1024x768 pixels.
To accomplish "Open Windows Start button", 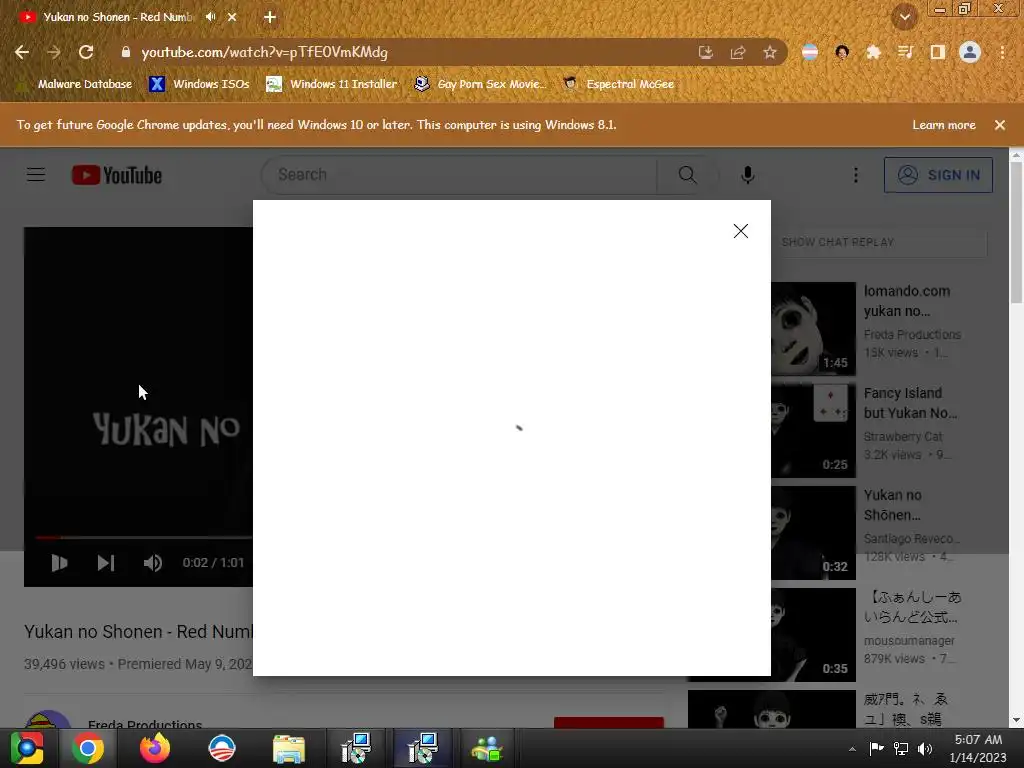I will point(27,748).
